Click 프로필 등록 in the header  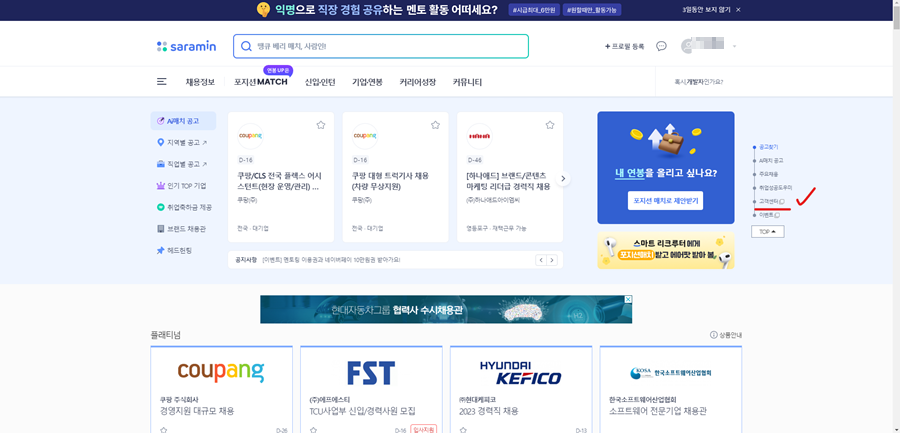point(624,47)
